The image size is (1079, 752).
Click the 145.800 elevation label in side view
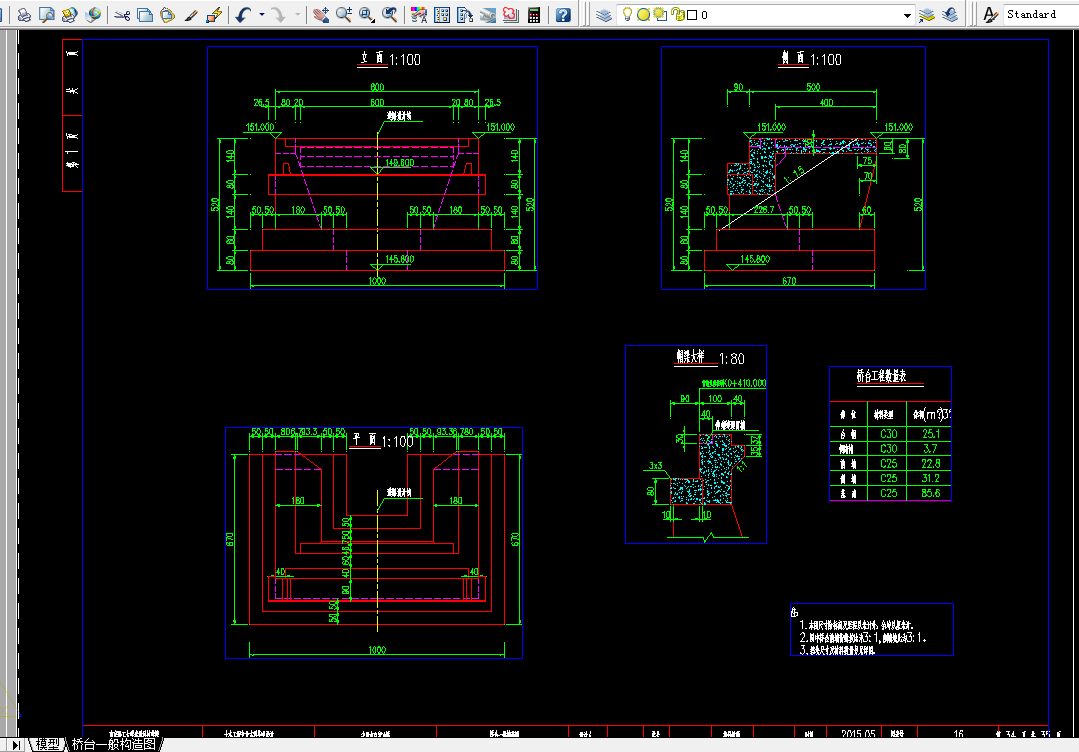tap(755, 259)
